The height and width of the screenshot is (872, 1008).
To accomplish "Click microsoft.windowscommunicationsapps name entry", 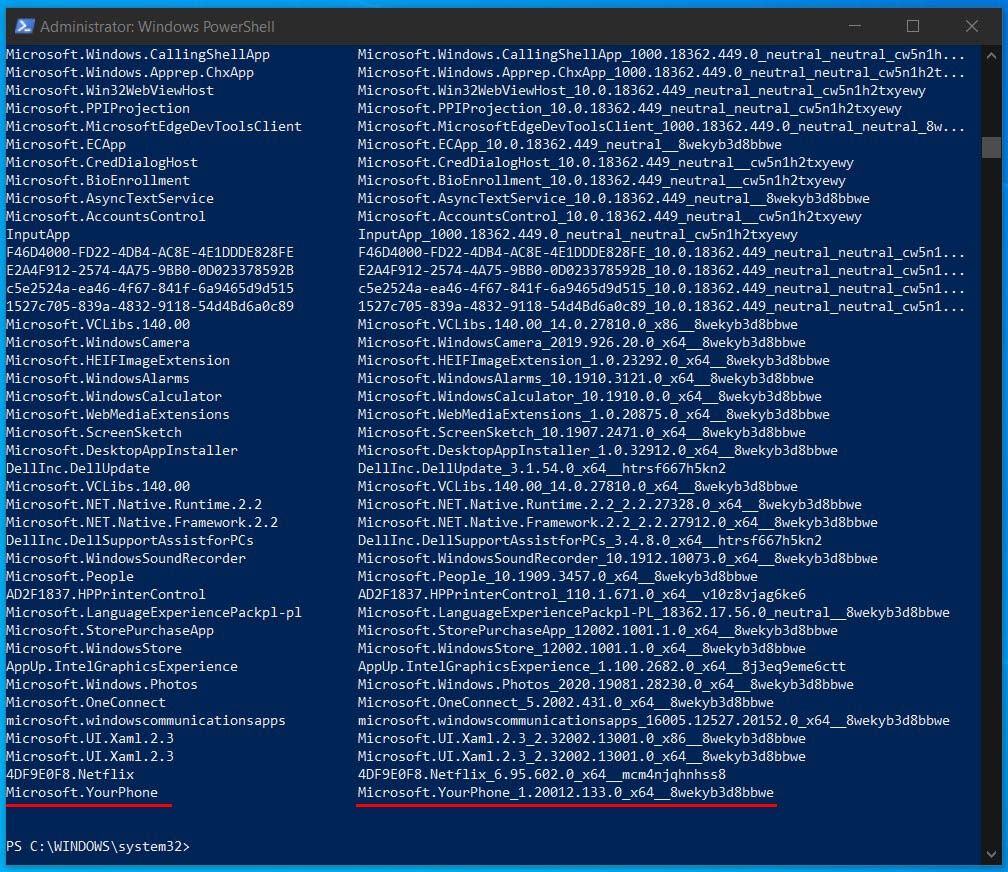I will pyautogui.click(x=146, y=720).
